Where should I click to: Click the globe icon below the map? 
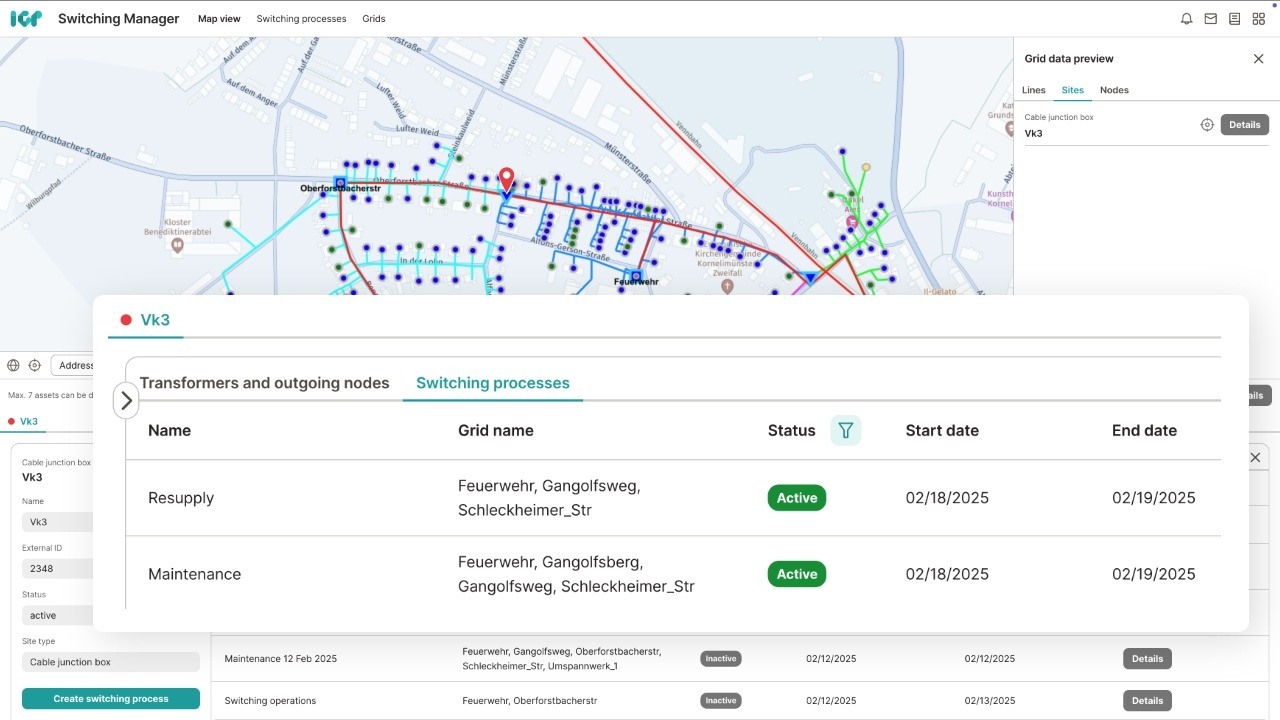pyautogui.click(x=13, y=366)
